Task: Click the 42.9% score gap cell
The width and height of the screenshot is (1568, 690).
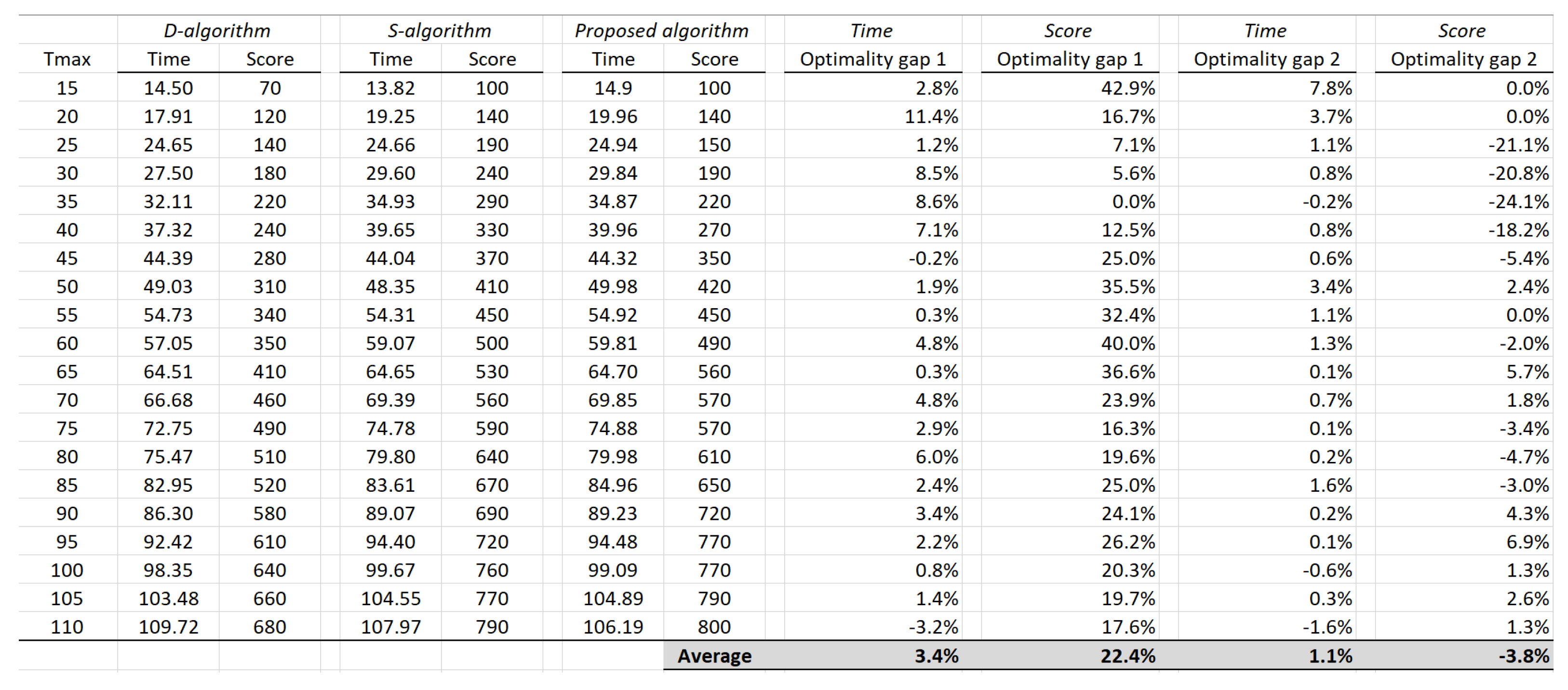Action: point(1127,88)
